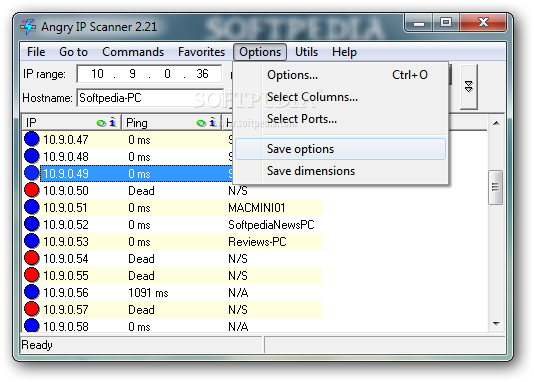The width and height of the screenshot is (534, 382).
Task: Click the third IP range octet 0
Action: pyautogui.click(x=167, y=74)
